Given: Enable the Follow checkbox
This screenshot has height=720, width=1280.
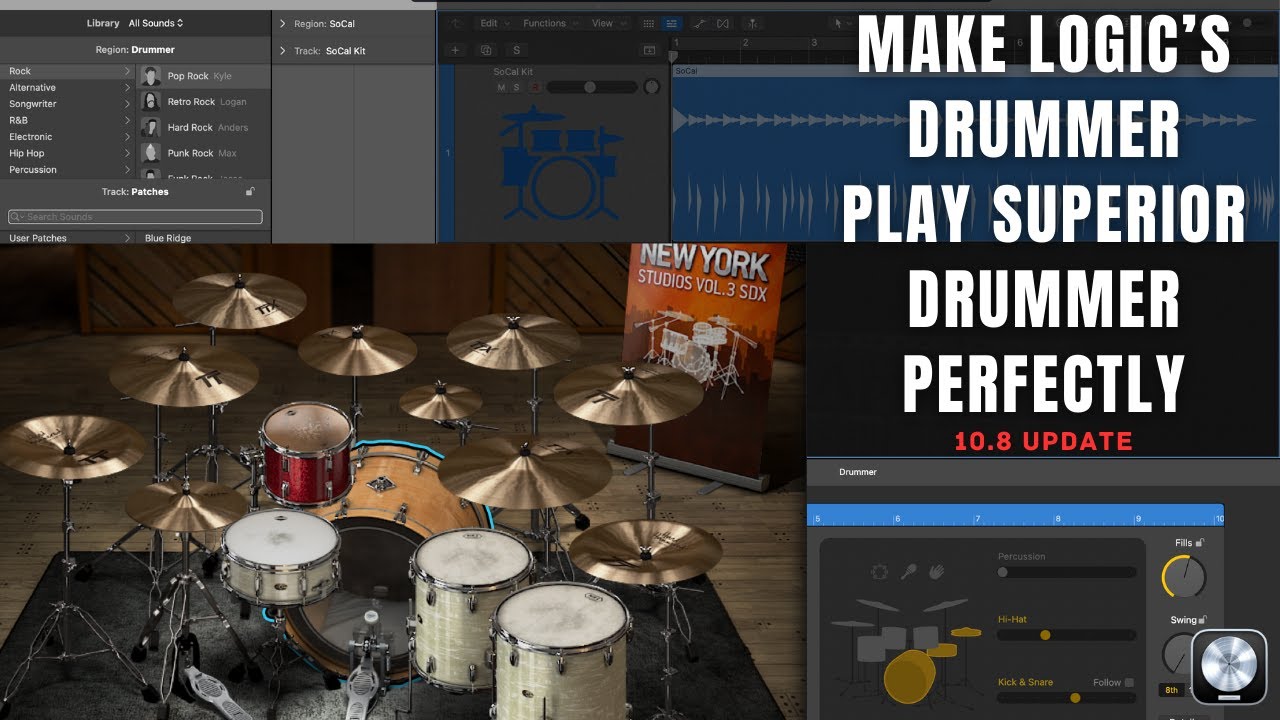Looking at the screenshot, I should (1130, 682).
